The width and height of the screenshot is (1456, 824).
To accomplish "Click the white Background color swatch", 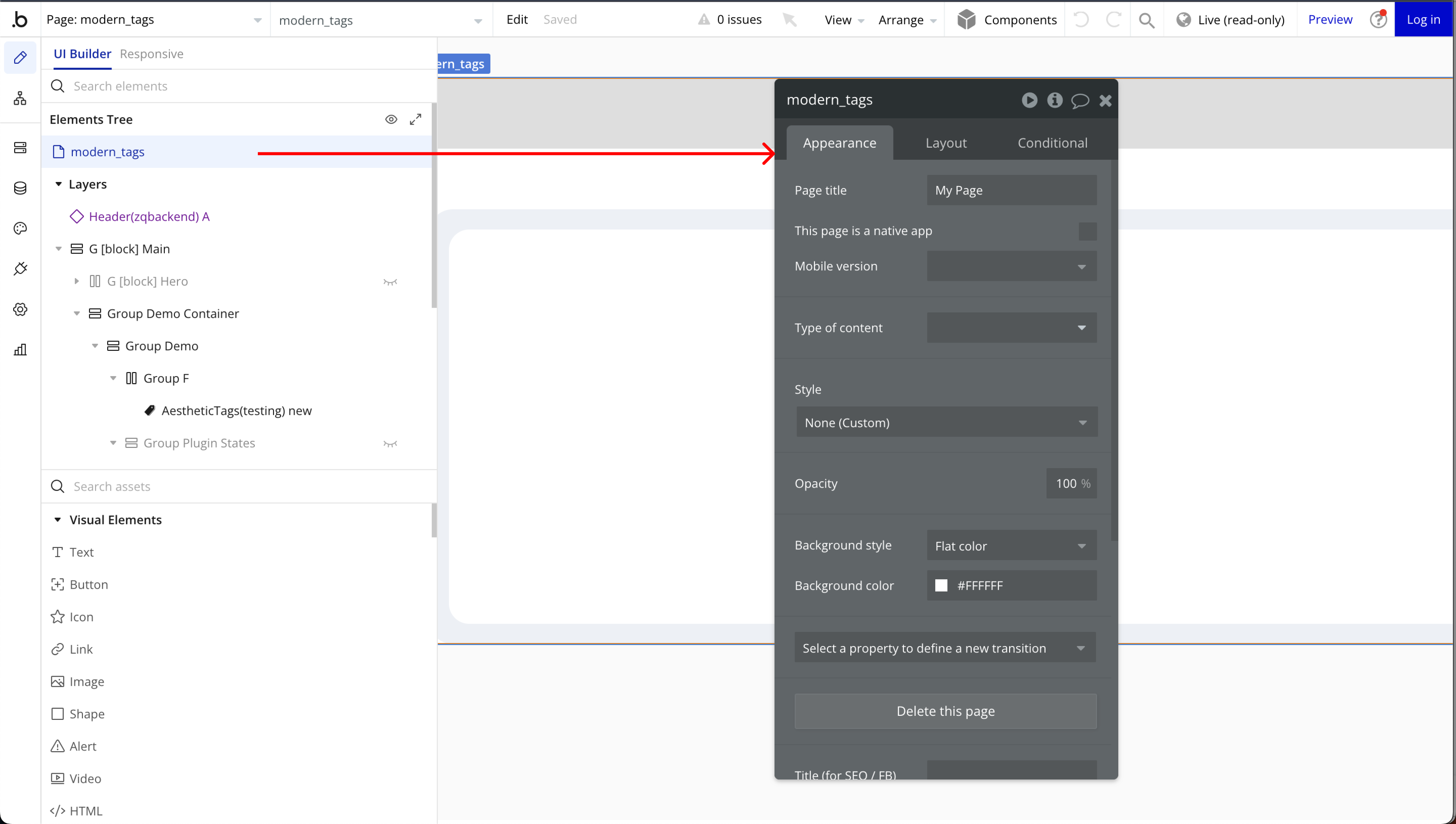I will coord(941,585).
